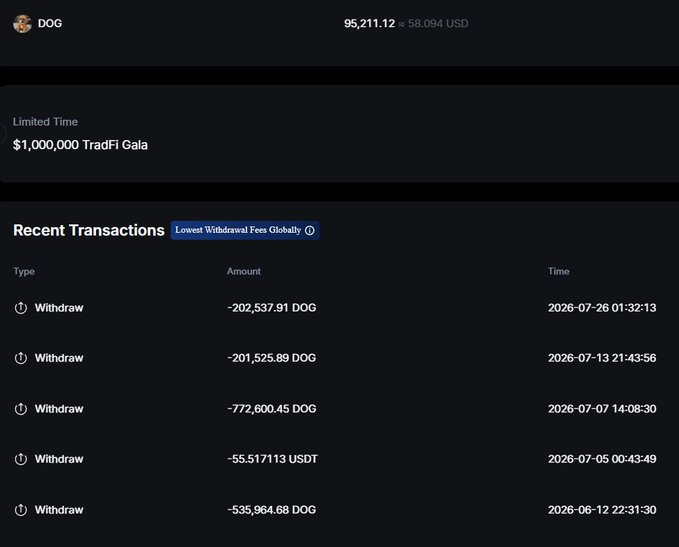Click the -55.517113 USDT amount
This screenshot has height=547, width=679.
coord(272,459)
